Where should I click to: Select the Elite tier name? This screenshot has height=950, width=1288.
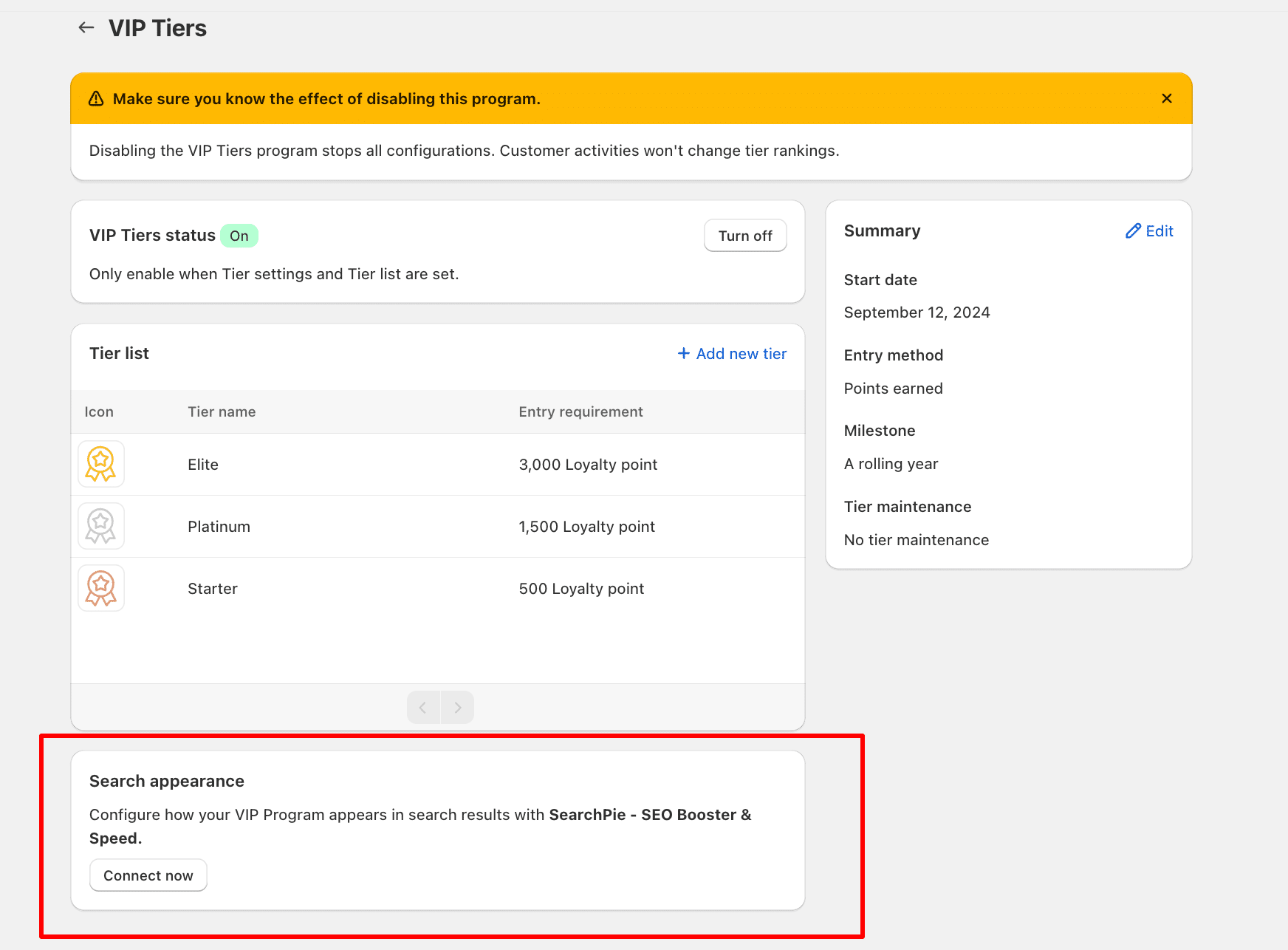[x=203, y=465]
